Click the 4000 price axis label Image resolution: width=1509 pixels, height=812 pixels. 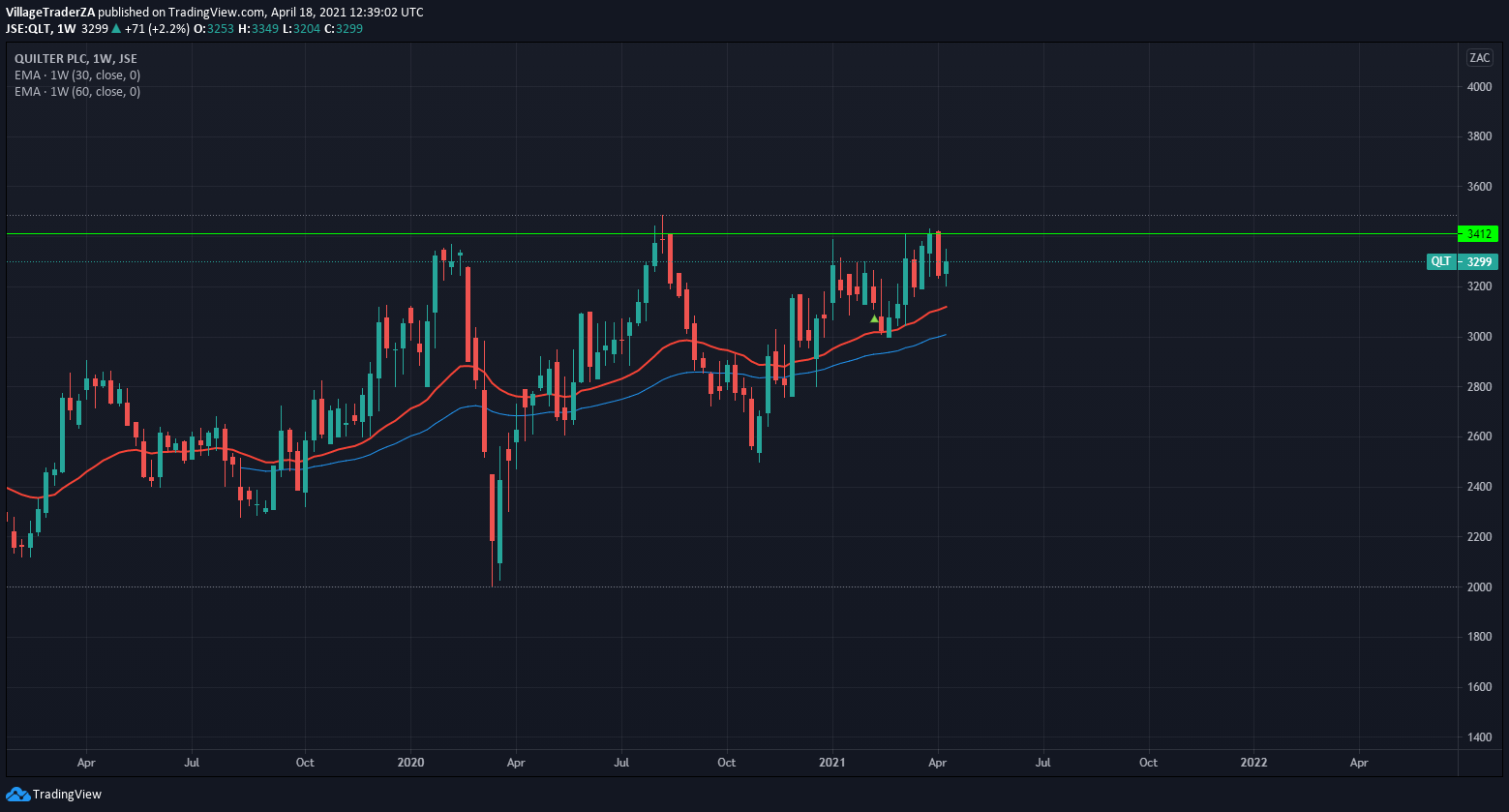point(1478,87)
